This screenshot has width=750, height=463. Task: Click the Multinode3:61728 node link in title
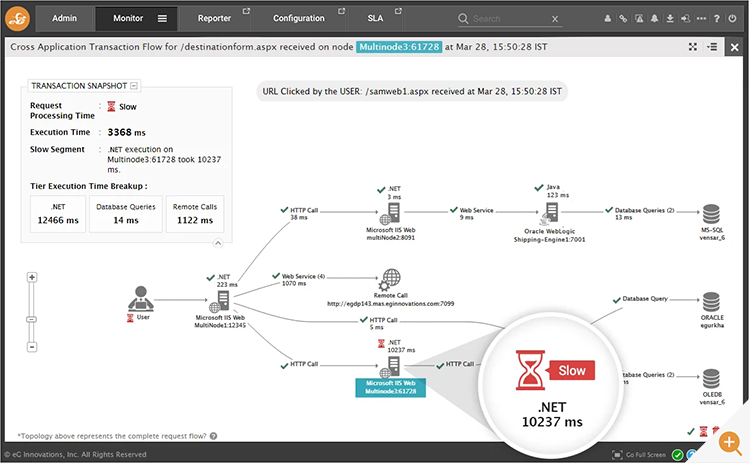coord(399,47)
